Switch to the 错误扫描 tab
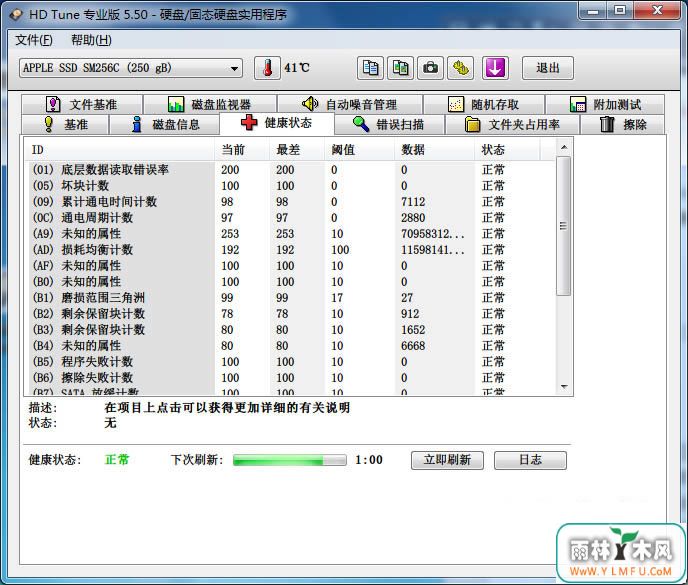This screenshot has width=688, height=585. click(390, 125)
